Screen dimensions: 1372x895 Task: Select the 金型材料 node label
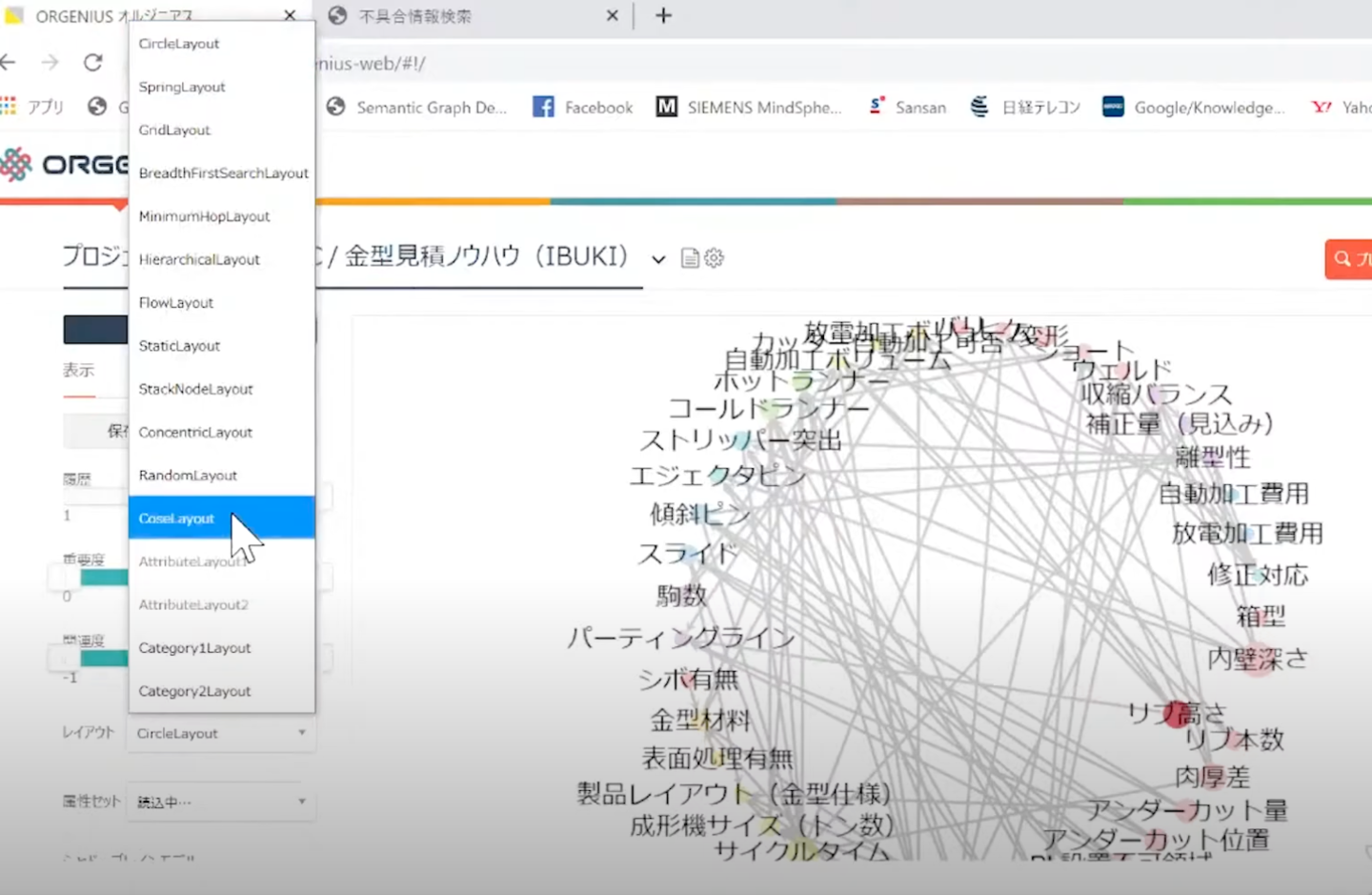click(x=701, y=721)
